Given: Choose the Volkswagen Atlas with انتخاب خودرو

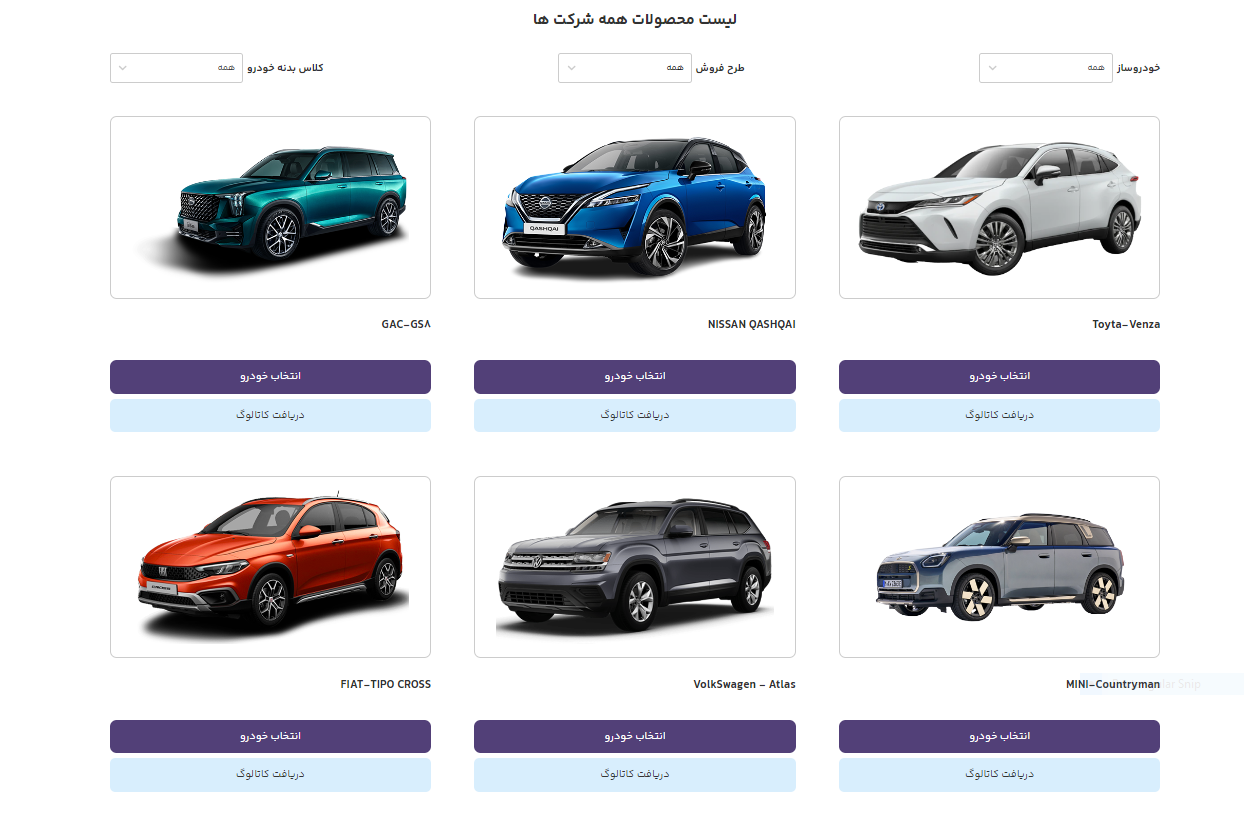Looking at the screenshot, I should click(x=635, y=736).
